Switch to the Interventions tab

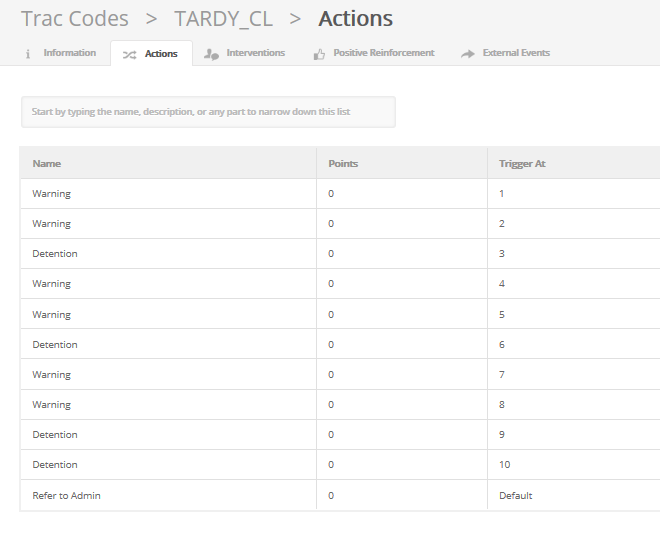pyautogui.click(x=255, y=53)
